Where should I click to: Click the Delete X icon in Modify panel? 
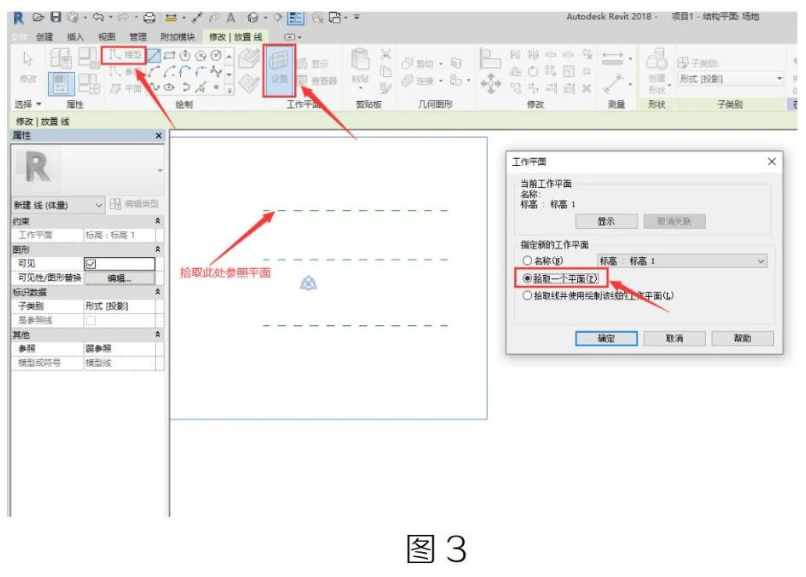pyautogui.click(x=587, y=88)
